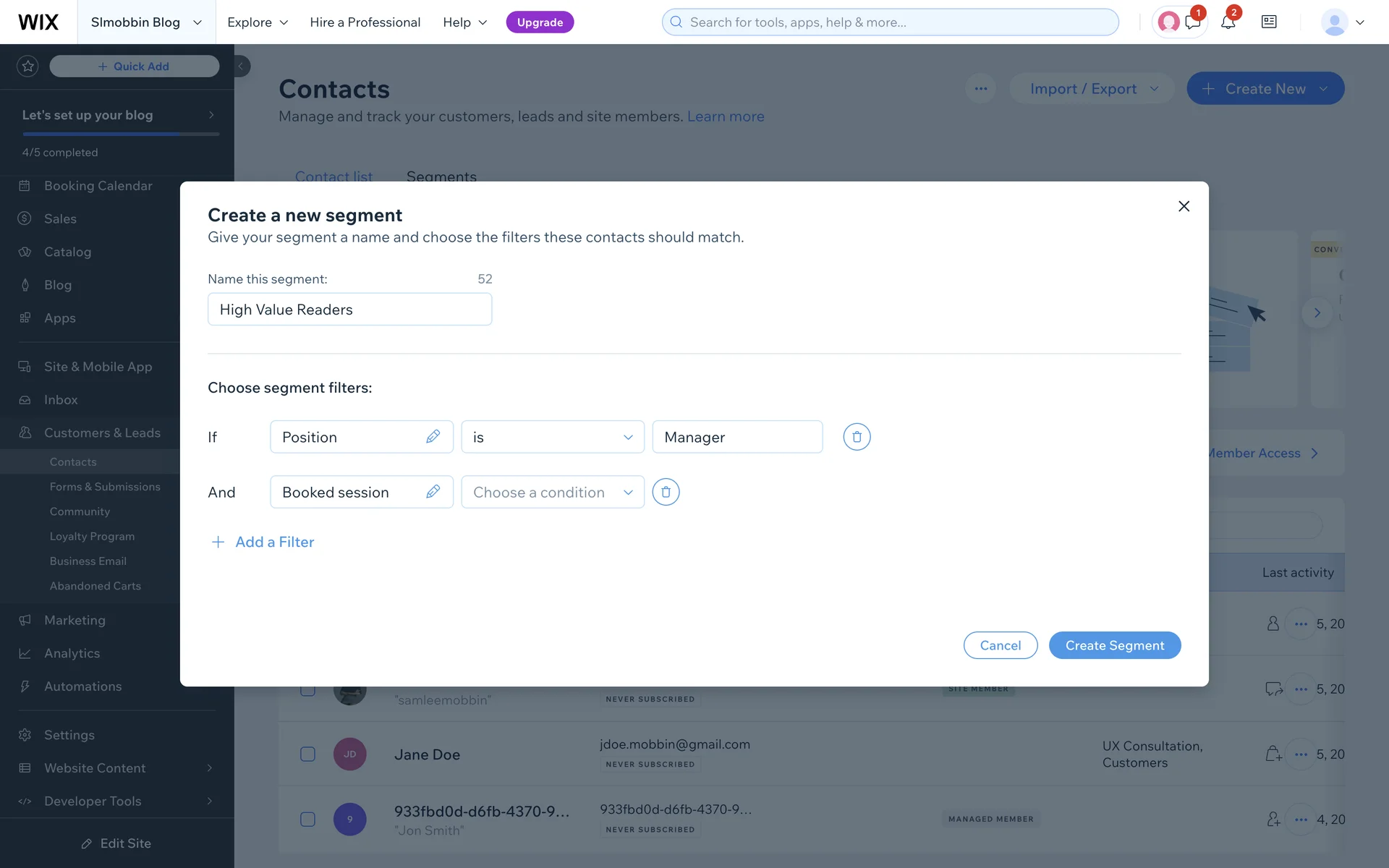Open the 'is' condition dropdown
Image resolution: width=1389 pixels, height=868 pixels.
553,437
